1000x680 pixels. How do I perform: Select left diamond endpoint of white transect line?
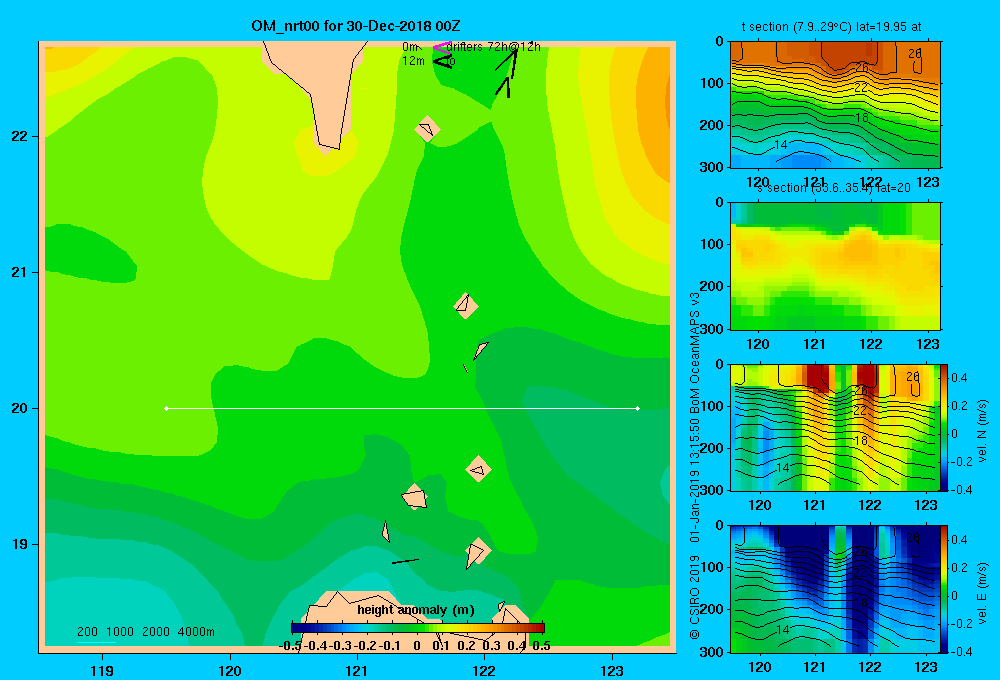tap(166, 408)
